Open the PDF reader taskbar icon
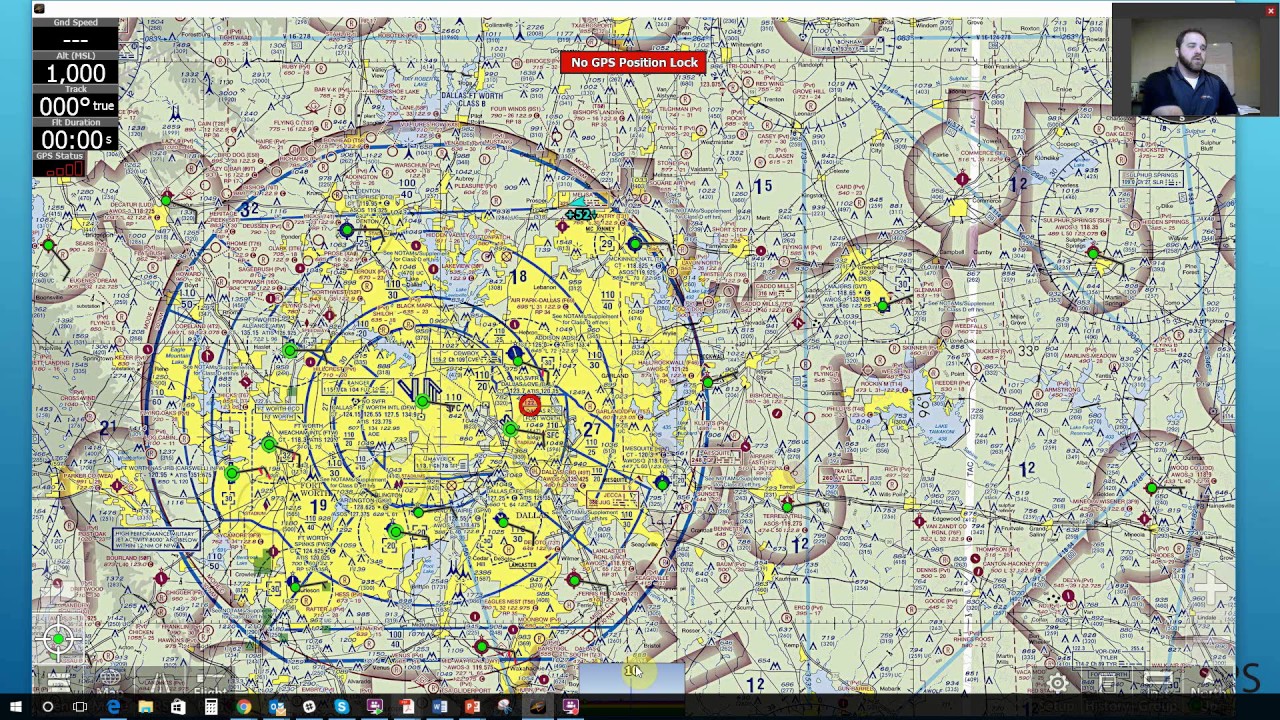1280x720 pixels. [x=407, y=708]
